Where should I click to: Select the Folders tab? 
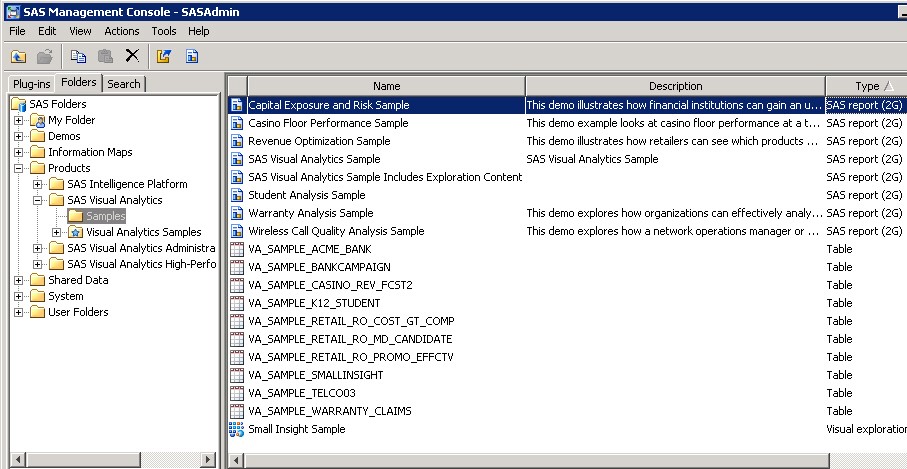coord(79,82)
